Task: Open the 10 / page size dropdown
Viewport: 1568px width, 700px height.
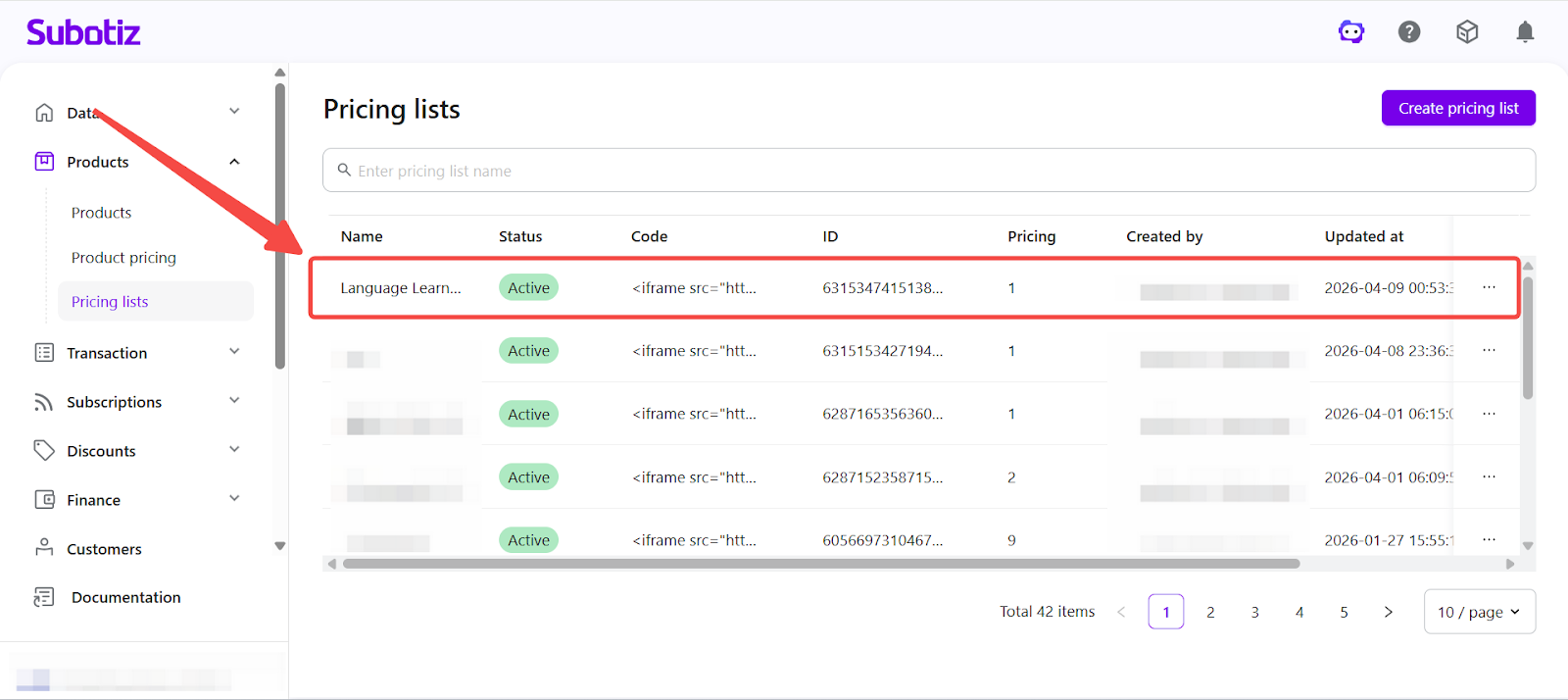Action: coord(1479,612)
